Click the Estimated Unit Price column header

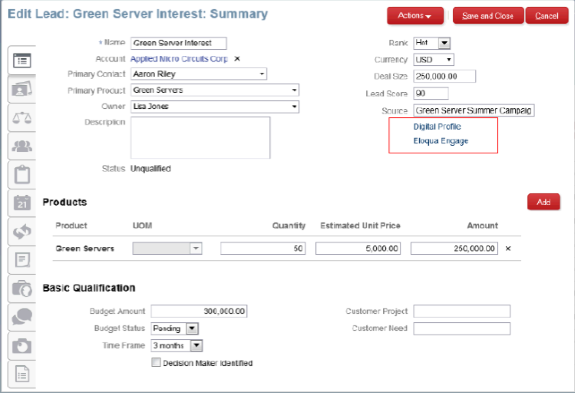click(x=360, y=225)
